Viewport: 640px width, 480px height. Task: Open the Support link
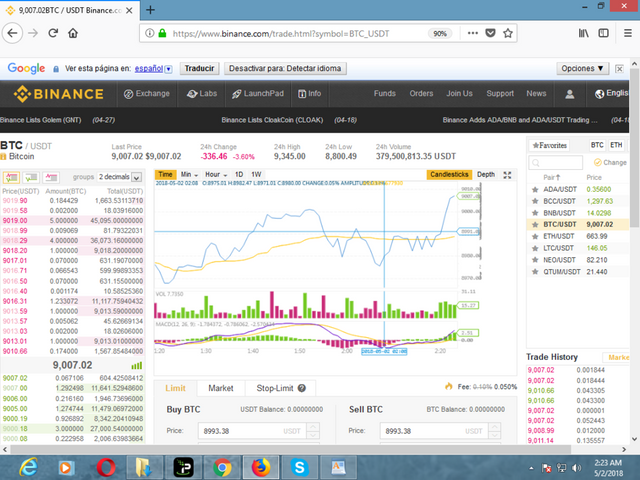click(x=500, y=93)
